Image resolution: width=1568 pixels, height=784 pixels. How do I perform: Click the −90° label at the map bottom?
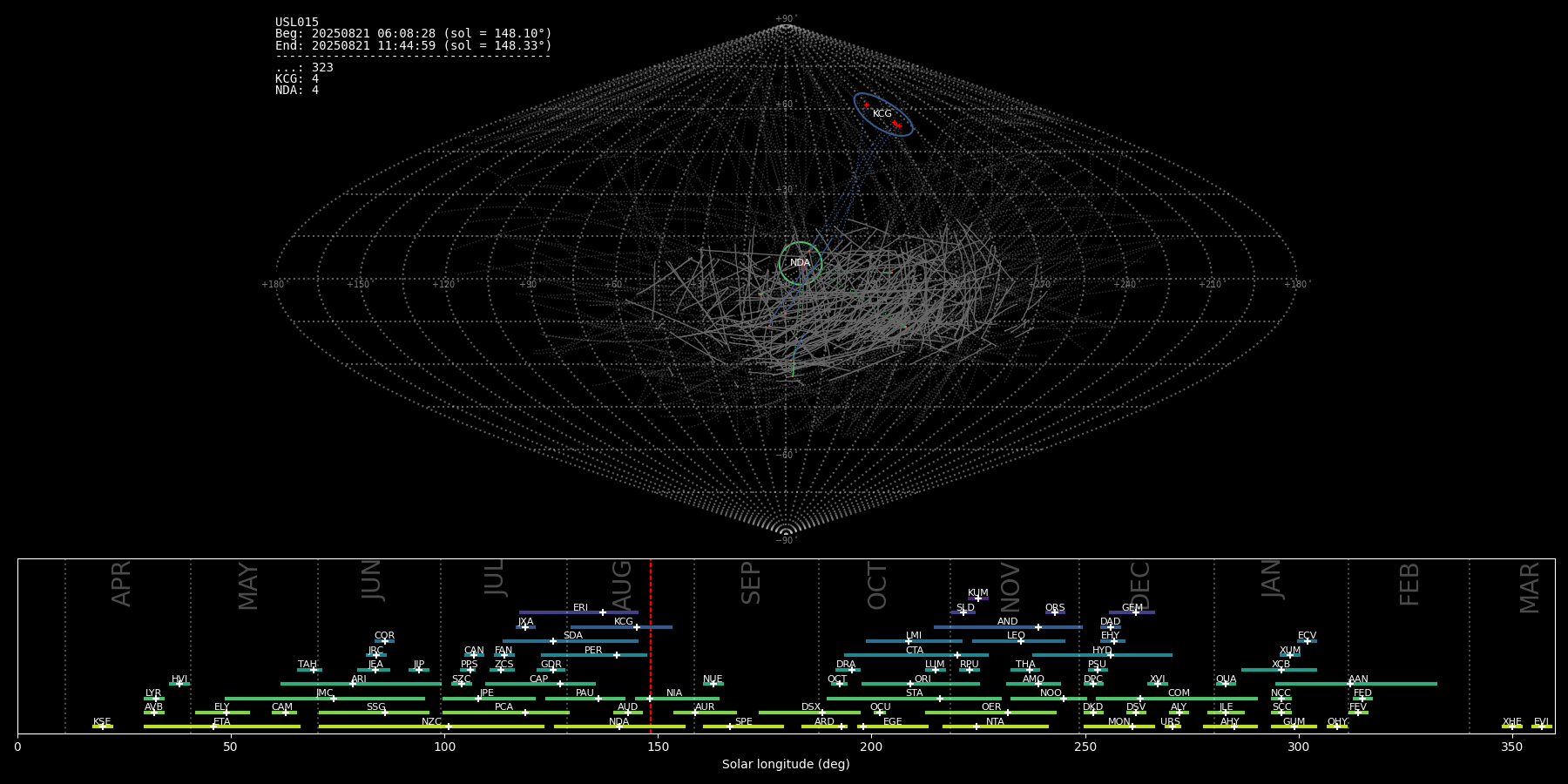coord(786,541)
